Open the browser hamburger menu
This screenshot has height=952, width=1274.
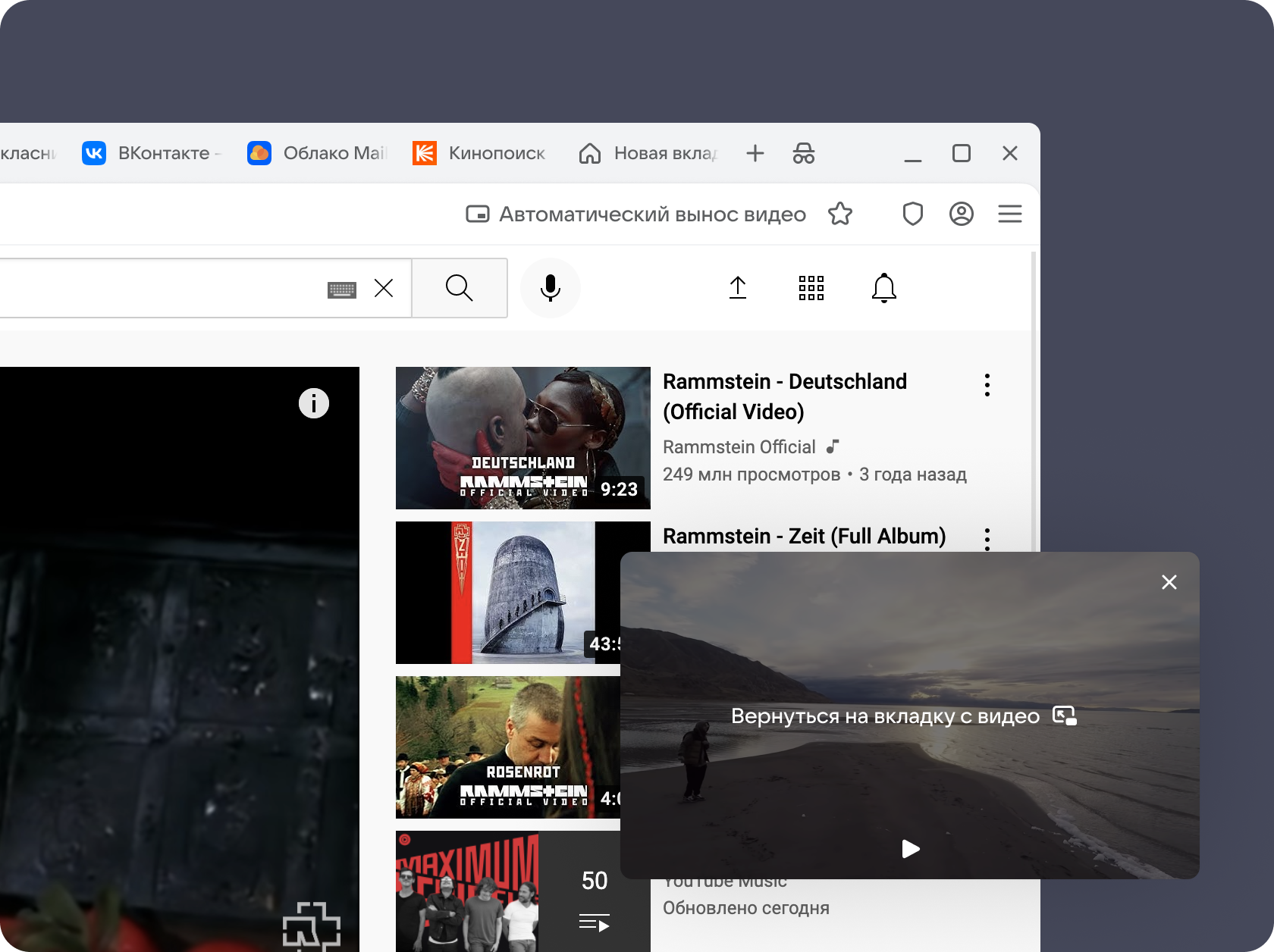1010,215
